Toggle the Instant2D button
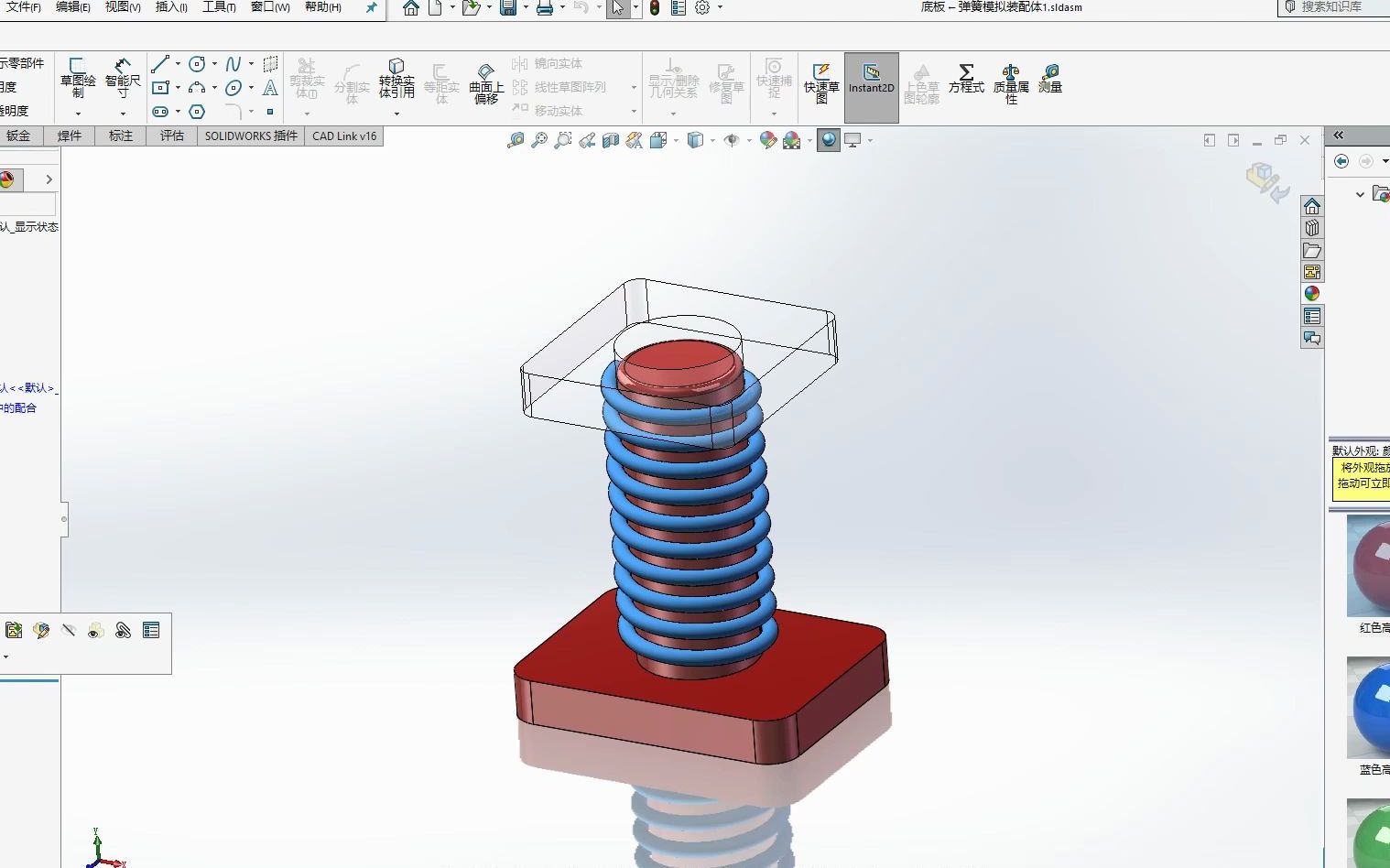 tap(871, 87)
